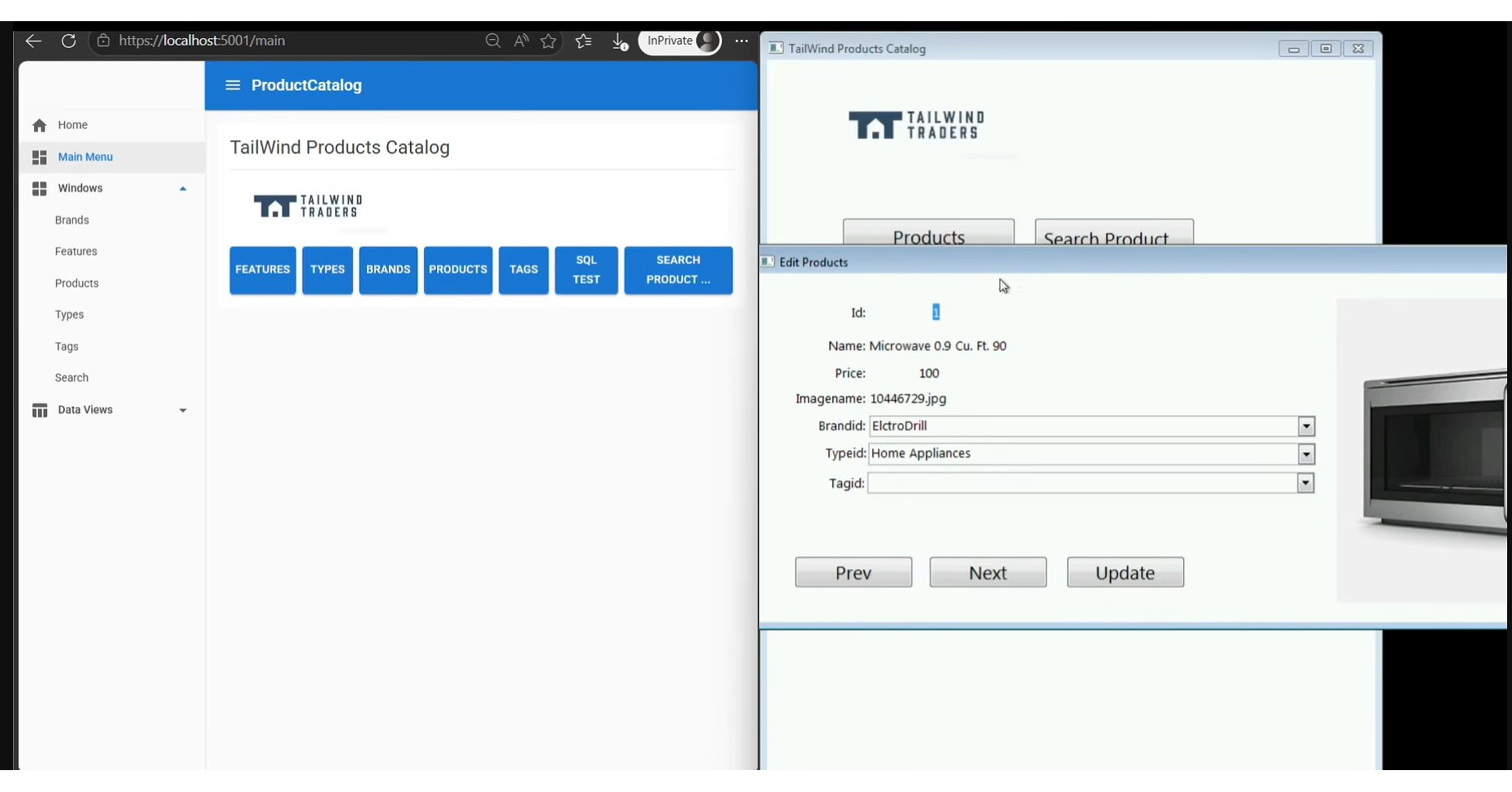Click the blue TYPES button
This screenshot has height=792, width=1512.
pyautogui.click(x=327, y=270)
